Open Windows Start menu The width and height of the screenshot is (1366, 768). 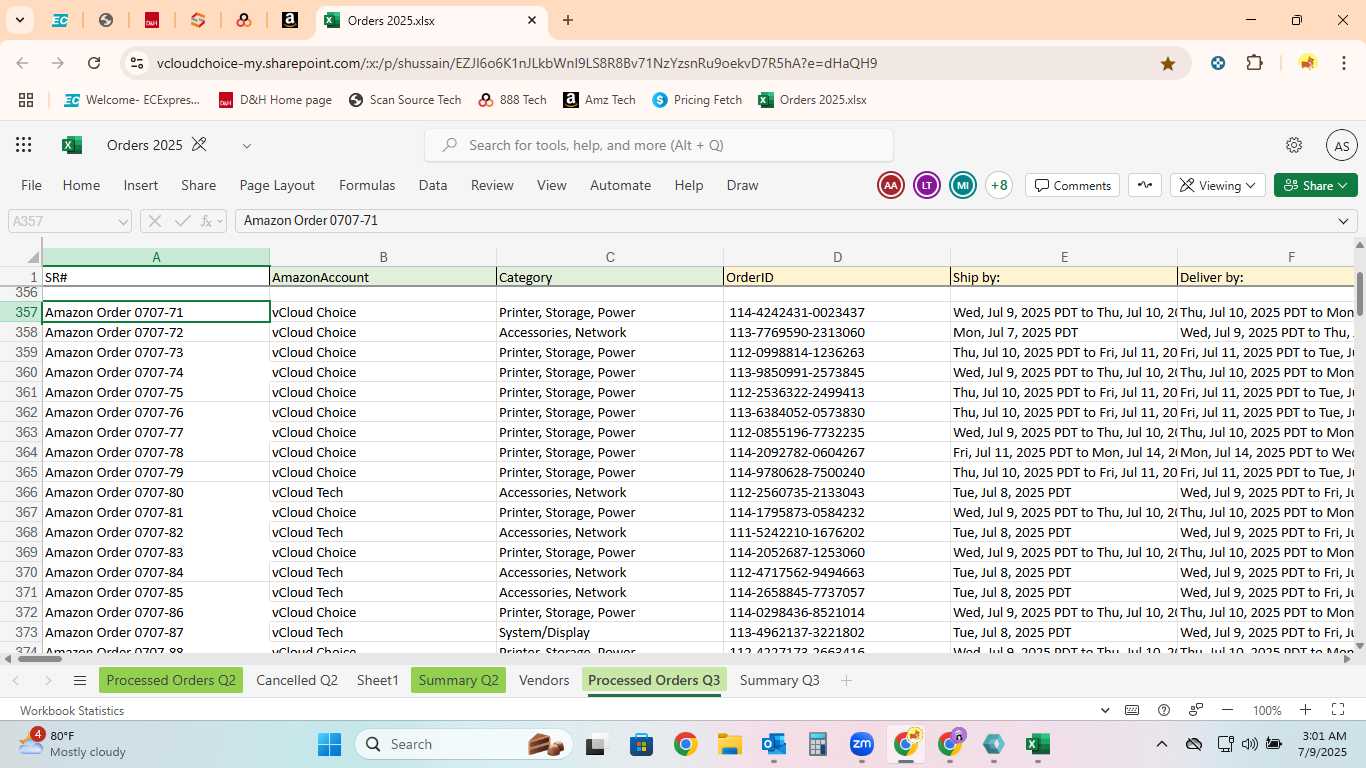[x=330, y=744]
